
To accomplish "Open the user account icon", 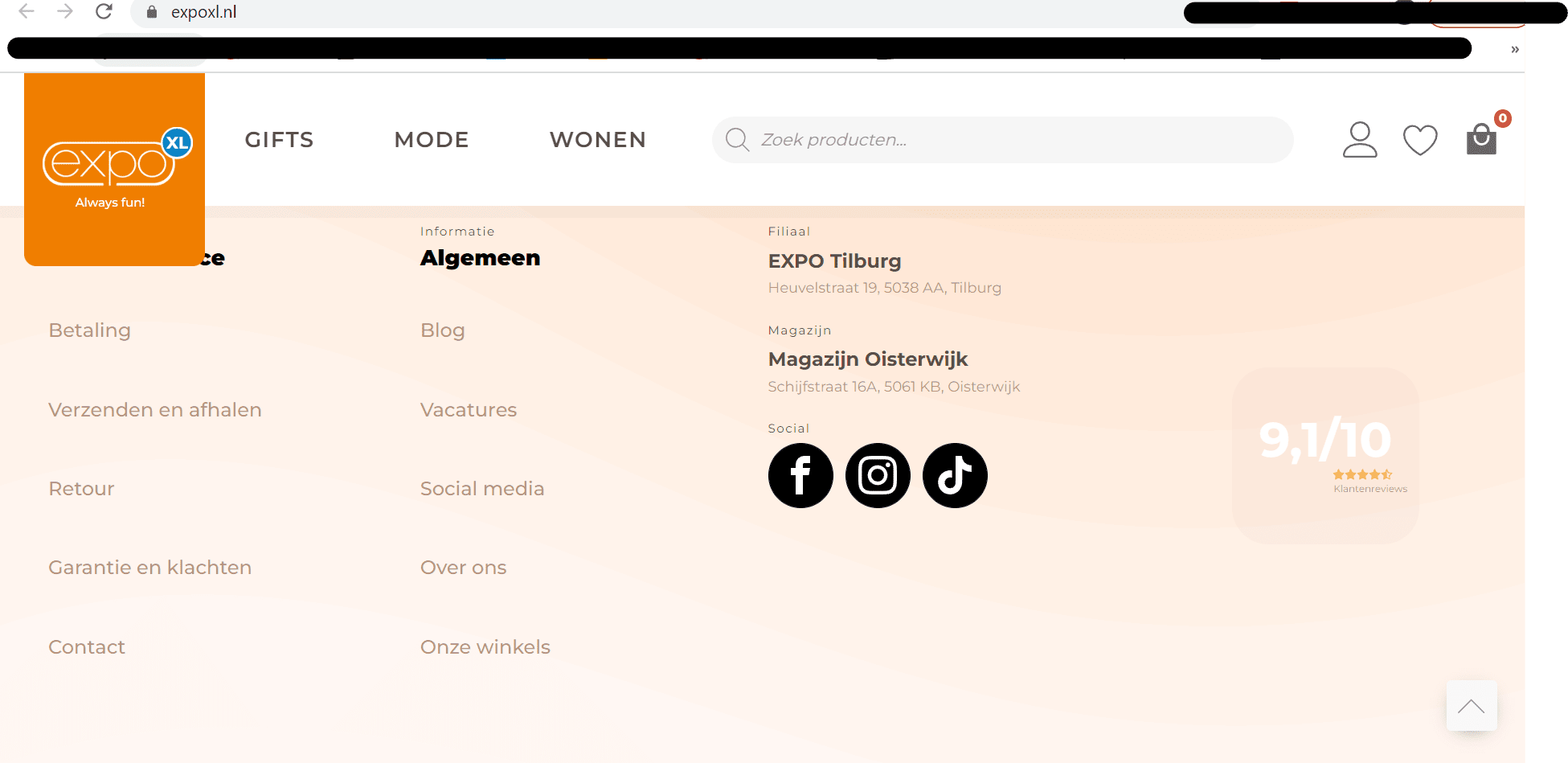I will 1359,140.
